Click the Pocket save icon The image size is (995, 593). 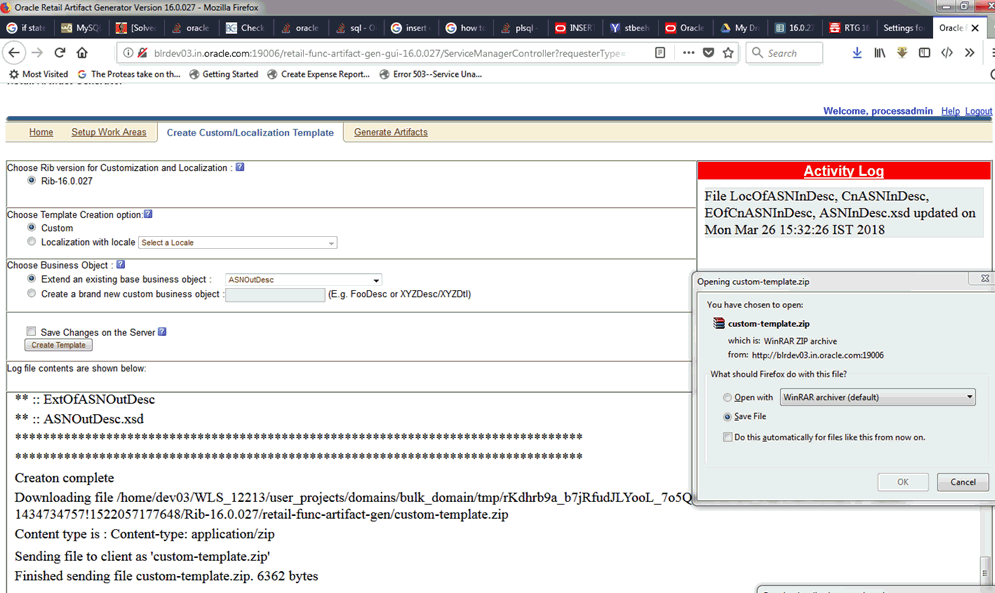pyautogui.click(x=709, y=53)
